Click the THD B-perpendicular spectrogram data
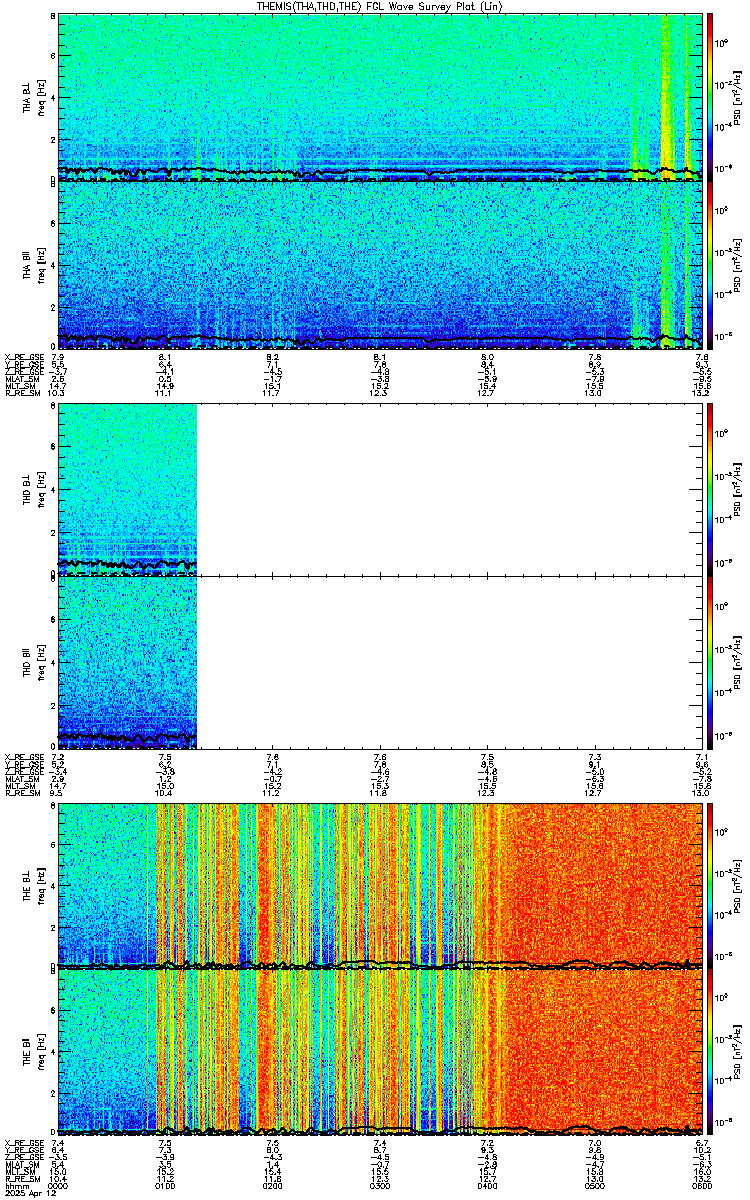This screenshot has width=750, height=1200. [x=127, y=488]
